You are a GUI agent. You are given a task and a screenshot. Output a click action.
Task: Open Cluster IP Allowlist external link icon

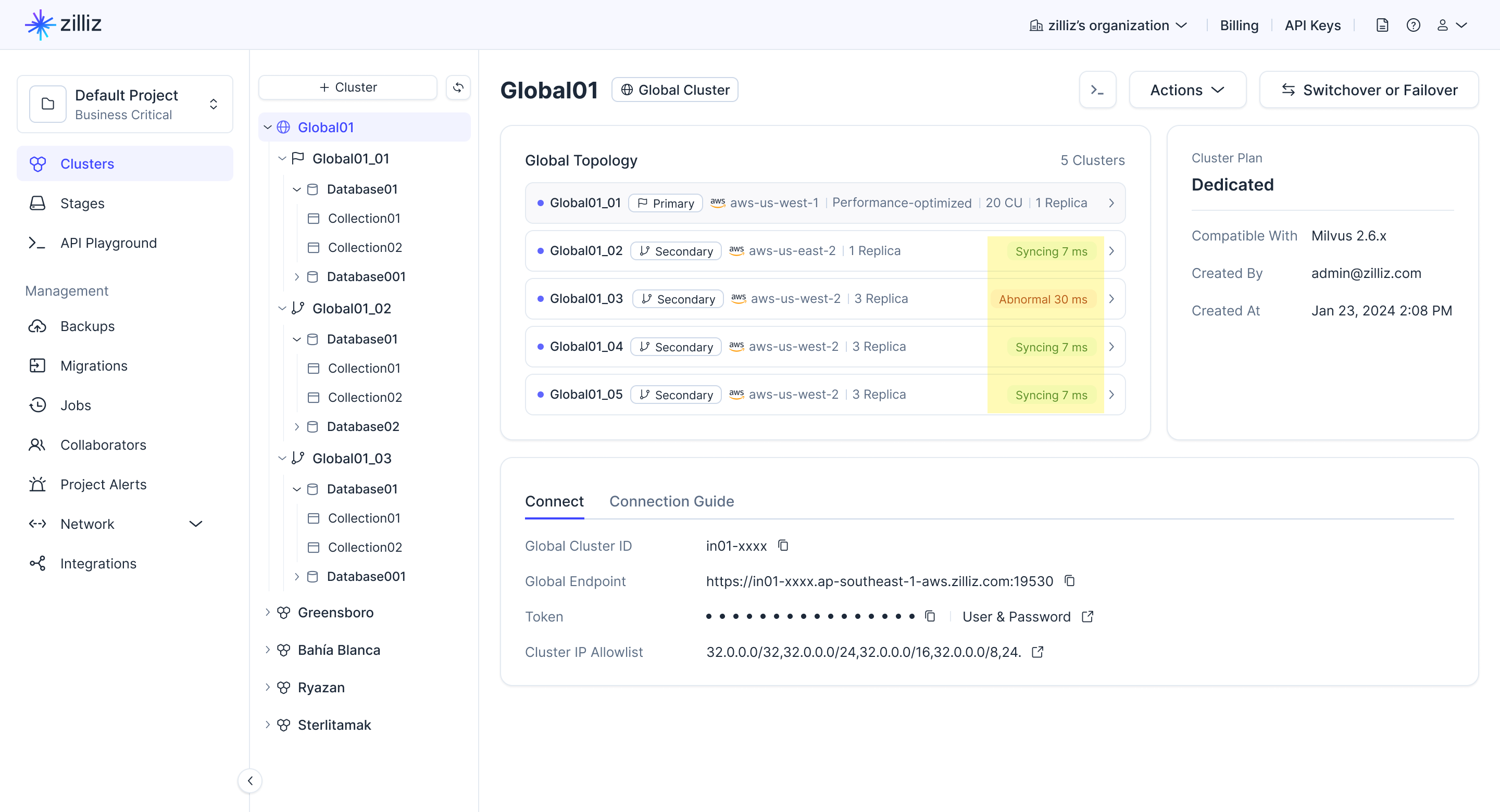(1037, 652)
